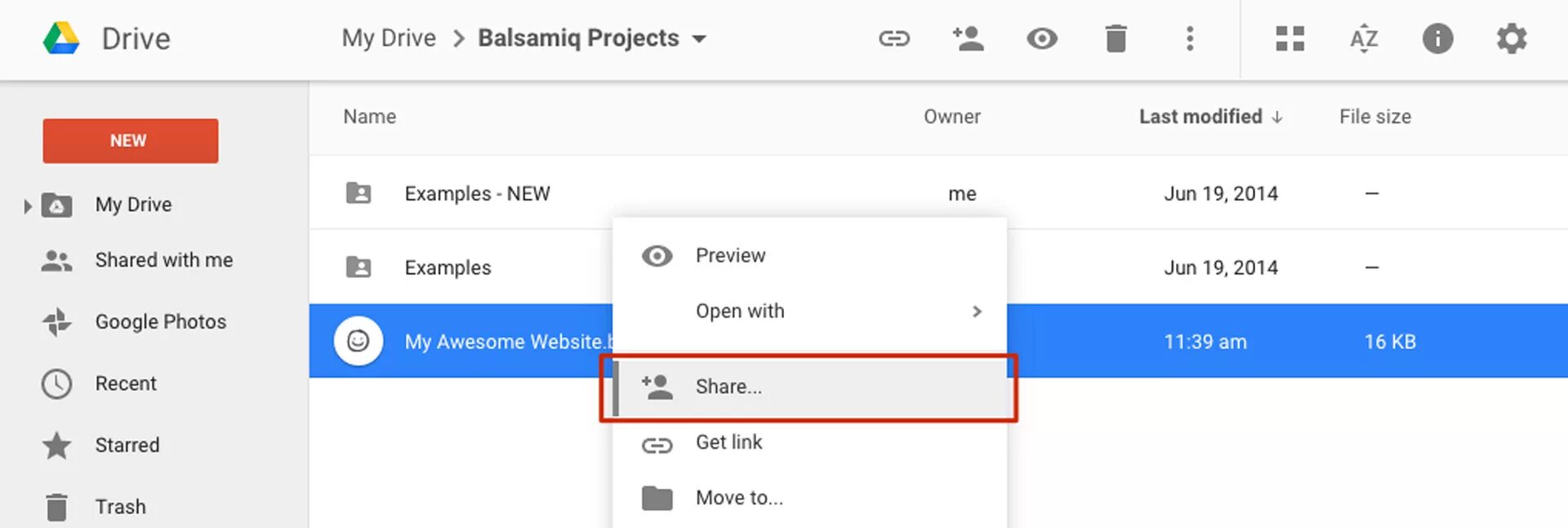The height and width of the screenshot is (528, 1568).
Task: Show the info details panel
Action: (x=1437, y=38)
